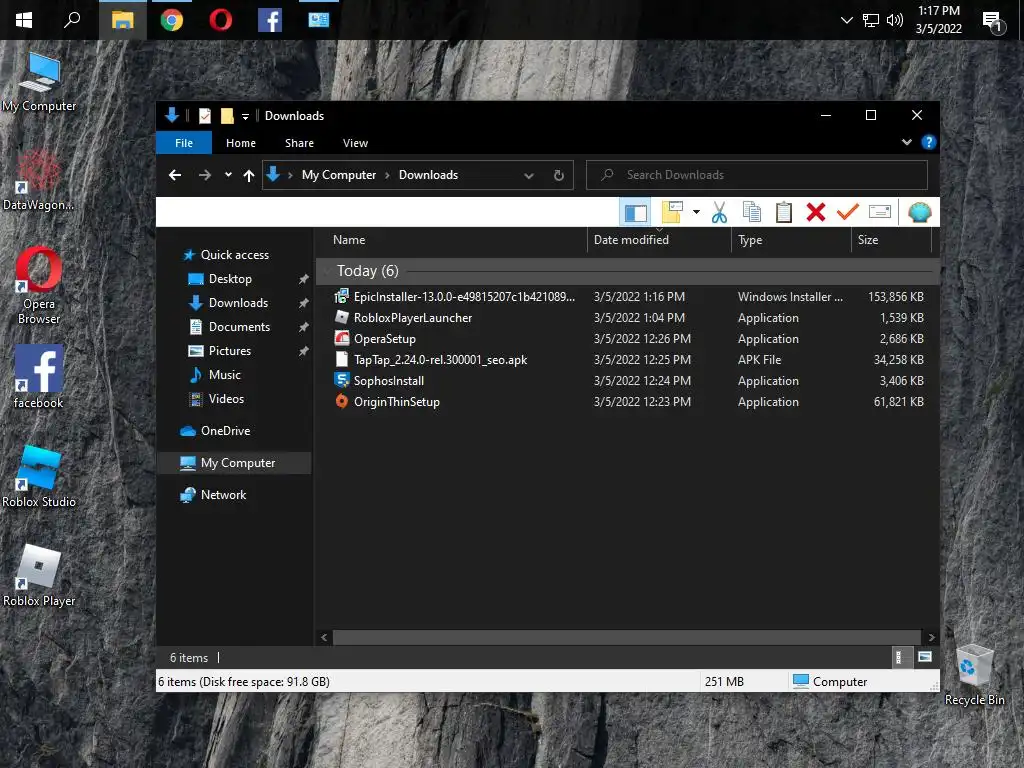Viewport: 1024px width, 768px height.
Task: Open the Share ribbon tab
Action: pyautogui.click(x=299, y=143)
